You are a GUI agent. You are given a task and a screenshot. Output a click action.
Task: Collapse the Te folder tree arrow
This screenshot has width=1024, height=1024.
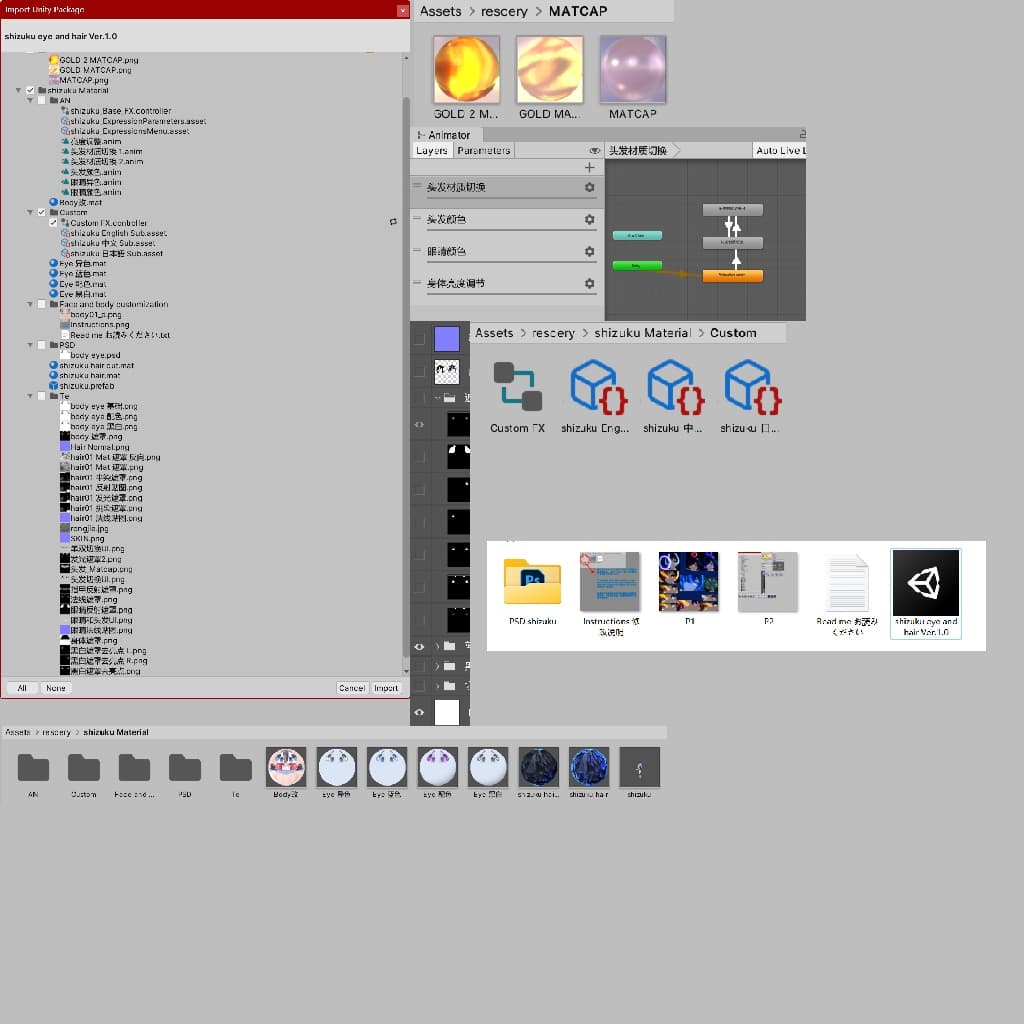click(x=29, y=396)
